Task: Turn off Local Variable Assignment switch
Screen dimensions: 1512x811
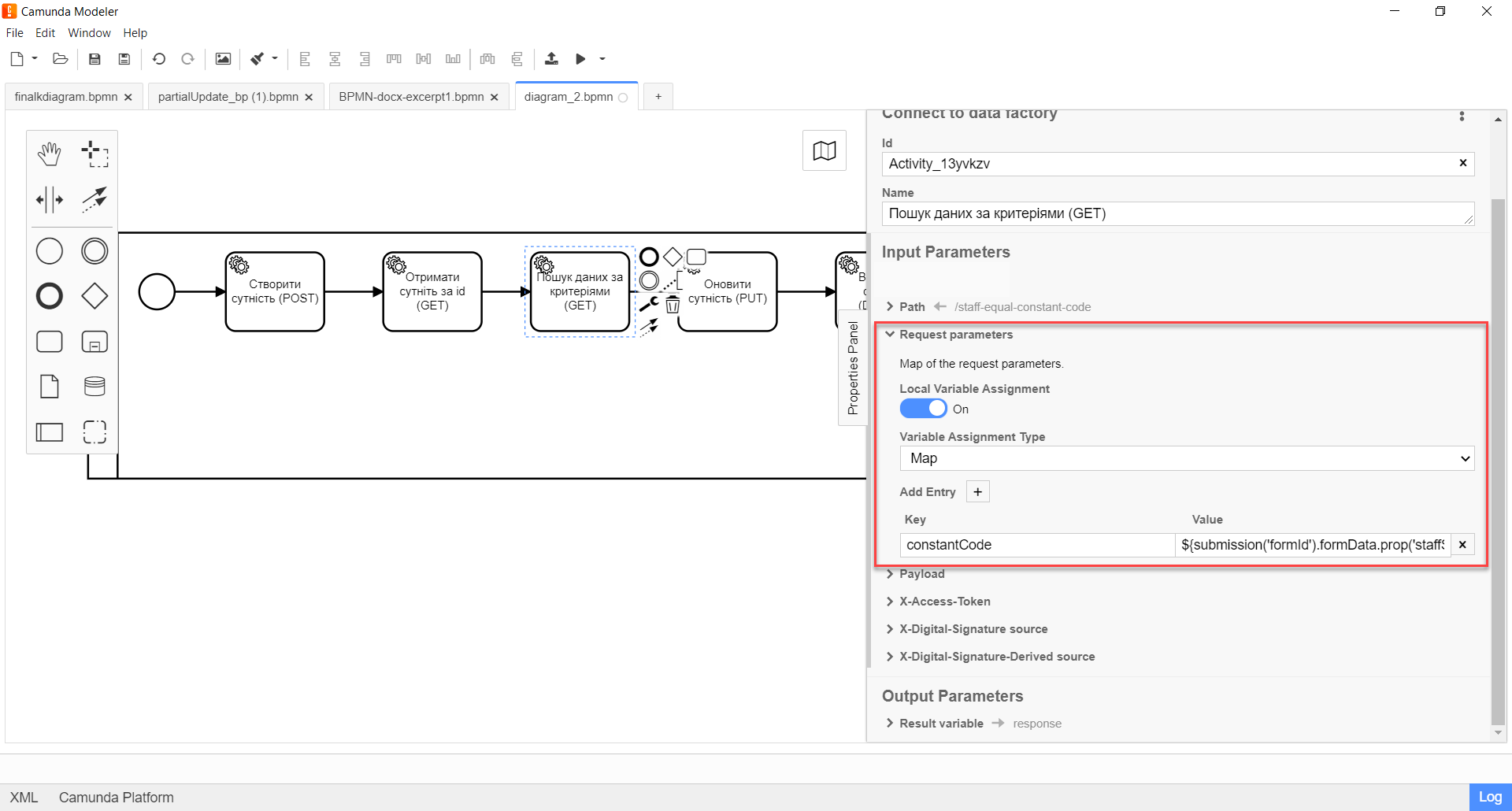Action: (x=923, y=409)
